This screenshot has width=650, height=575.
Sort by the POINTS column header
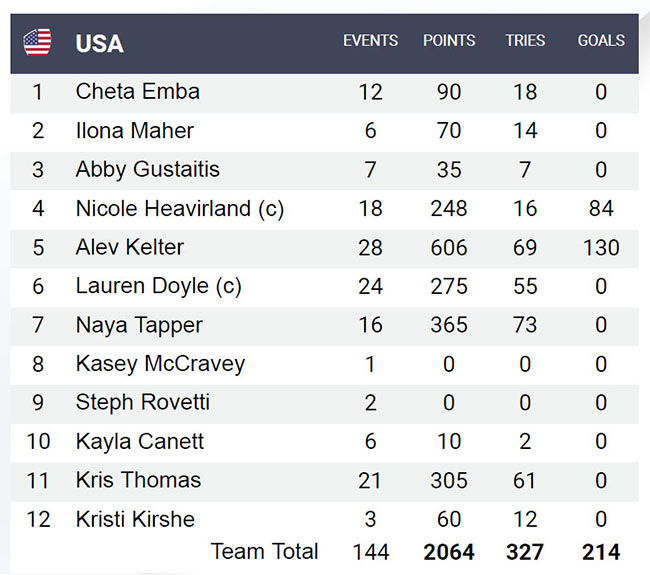(449, 41)
